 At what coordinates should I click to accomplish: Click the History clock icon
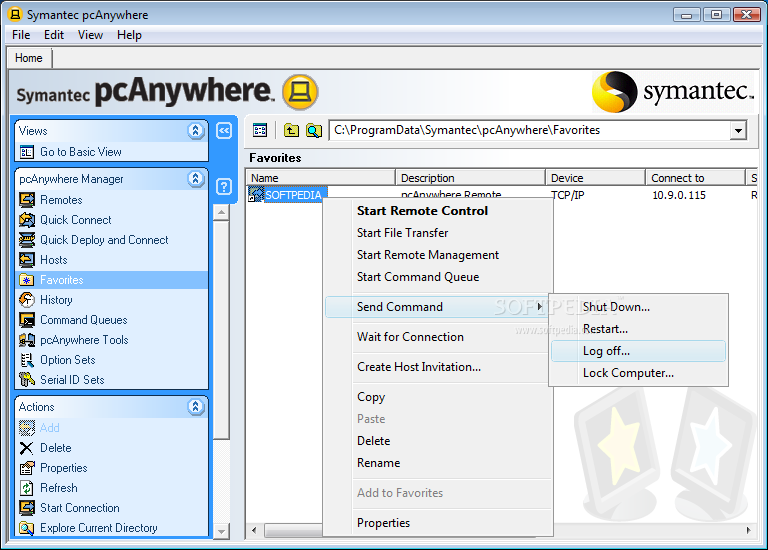tap(27, 300)
